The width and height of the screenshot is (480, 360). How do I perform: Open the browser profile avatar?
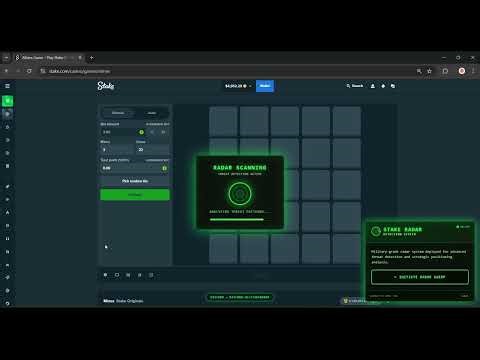point(462,71)
